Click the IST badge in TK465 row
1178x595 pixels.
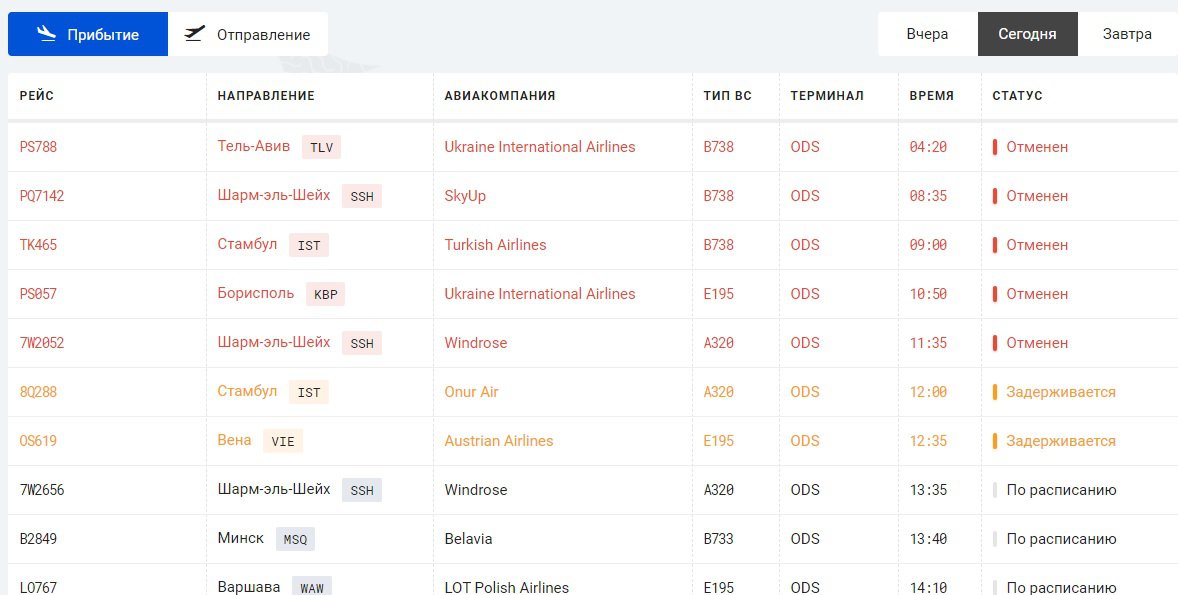(x=309, y=245)
